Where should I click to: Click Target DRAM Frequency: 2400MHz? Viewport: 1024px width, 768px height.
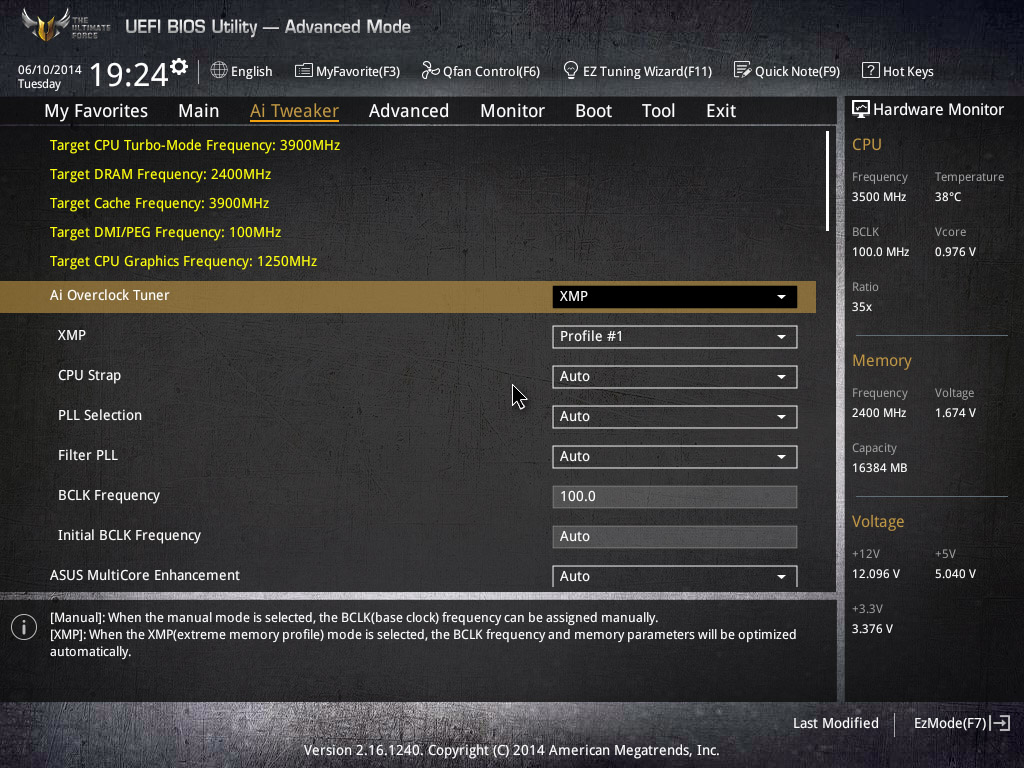161,174
